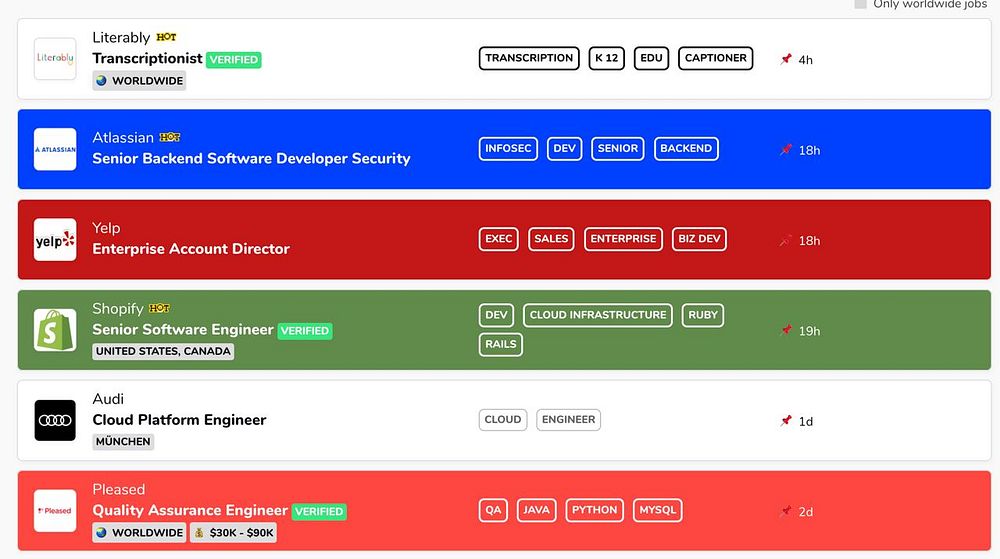Screen dimensions: 1000x559
Task: Filter by the JAVA tag
Action: (536, 510)
